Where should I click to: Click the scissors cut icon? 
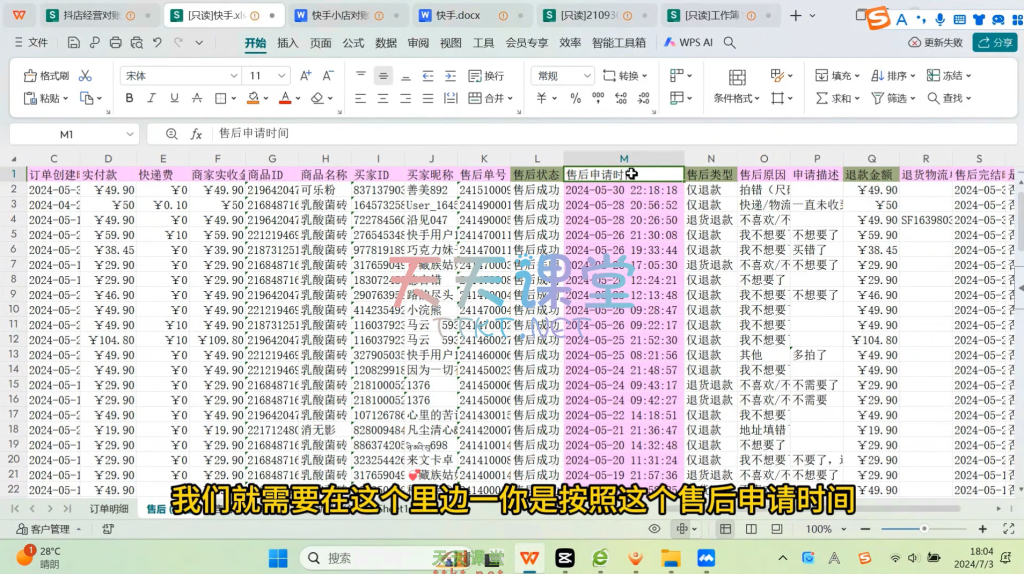pos(85,76)
